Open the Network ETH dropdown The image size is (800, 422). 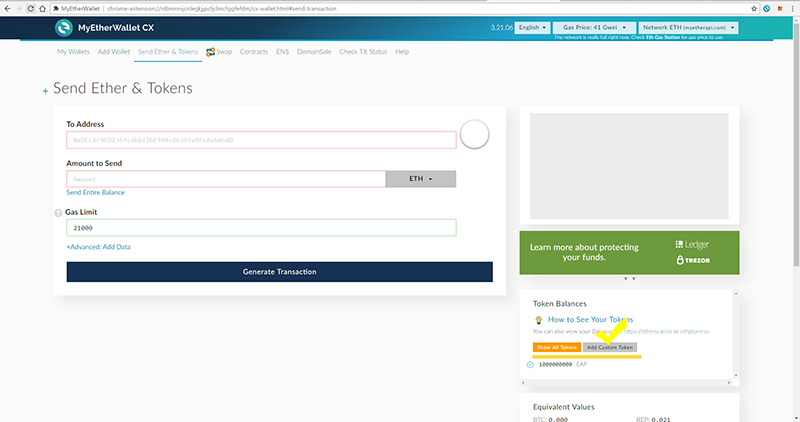point(688,28)
